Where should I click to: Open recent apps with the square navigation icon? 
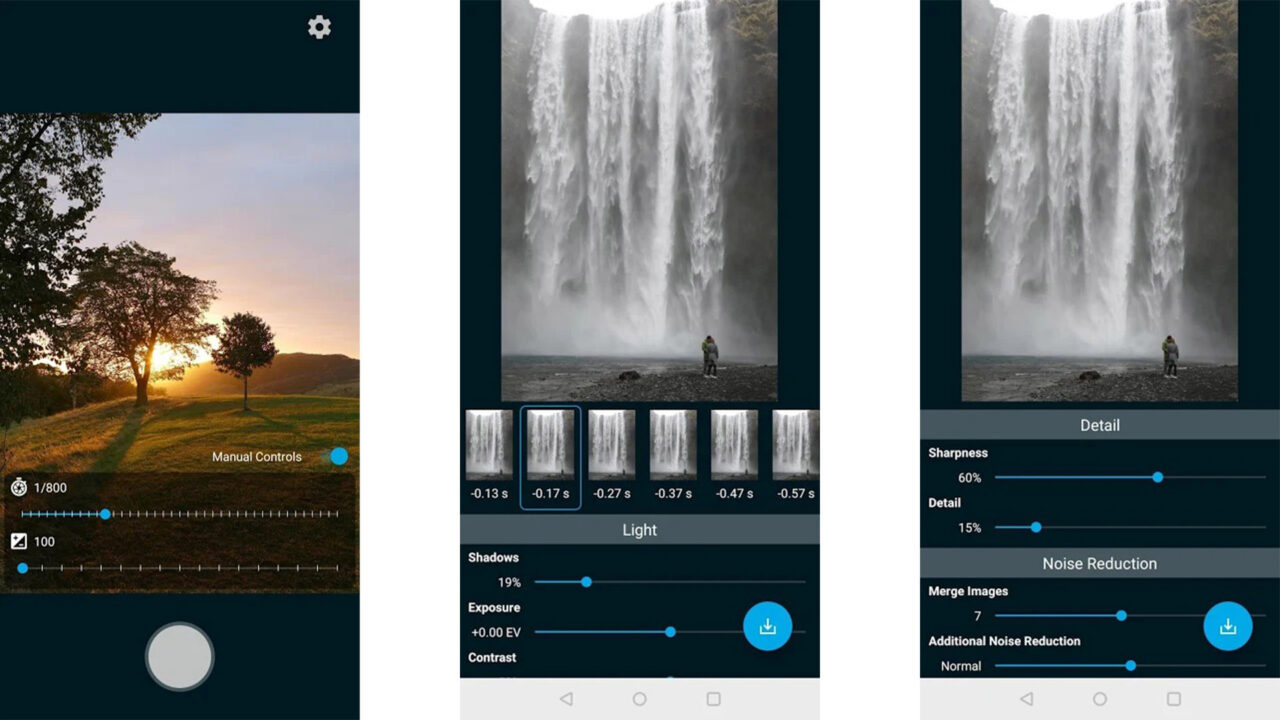[713, 700]
